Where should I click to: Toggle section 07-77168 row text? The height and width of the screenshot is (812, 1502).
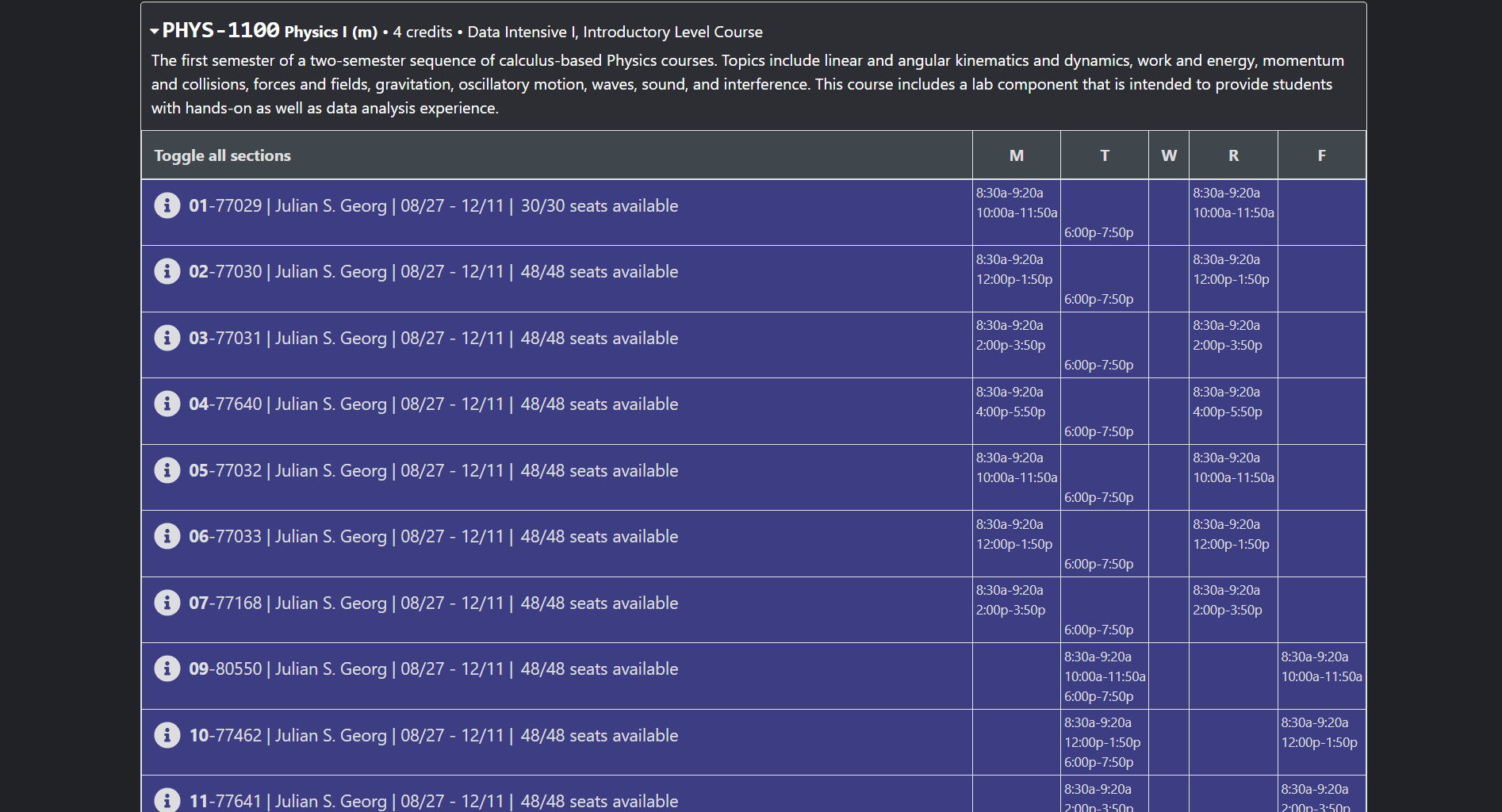pyautogui.click(x=433, y=603)
